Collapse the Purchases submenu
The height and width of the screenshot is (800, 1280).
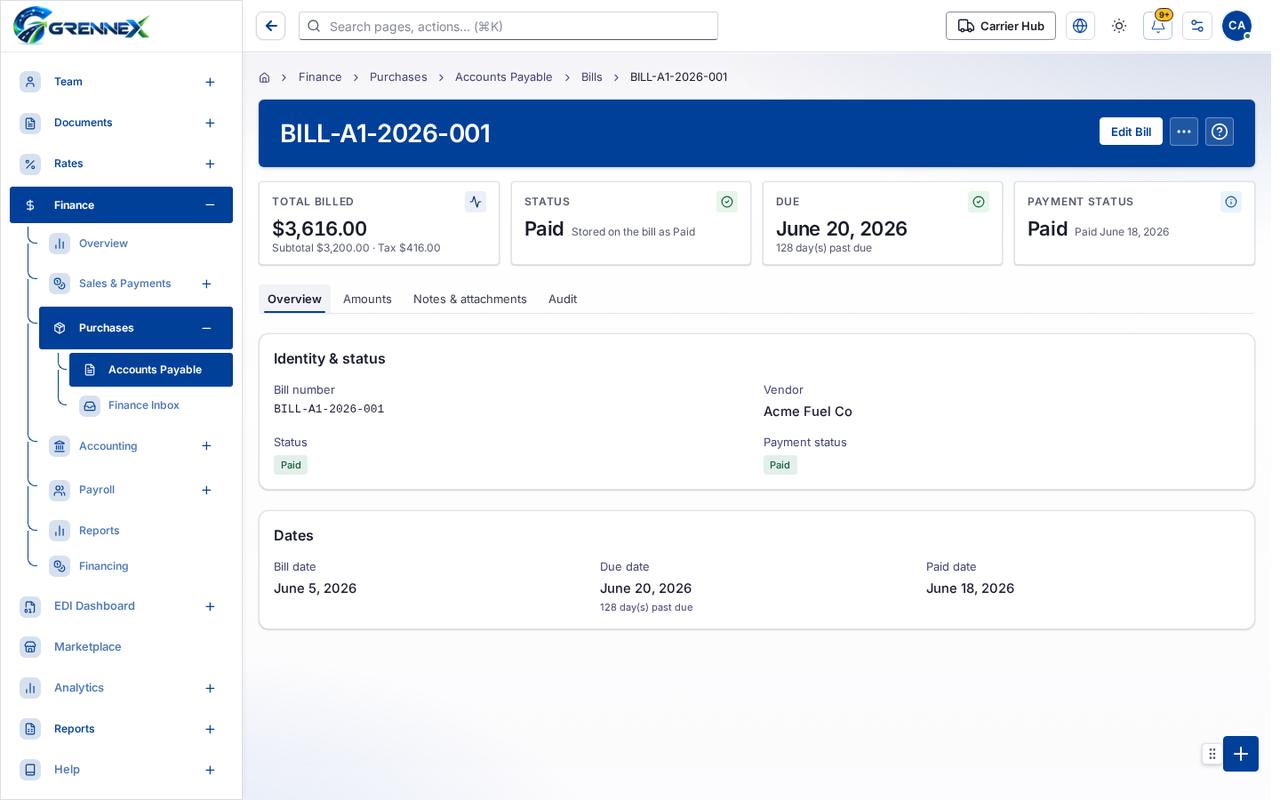pyautogui.click(x=206, y=328)
